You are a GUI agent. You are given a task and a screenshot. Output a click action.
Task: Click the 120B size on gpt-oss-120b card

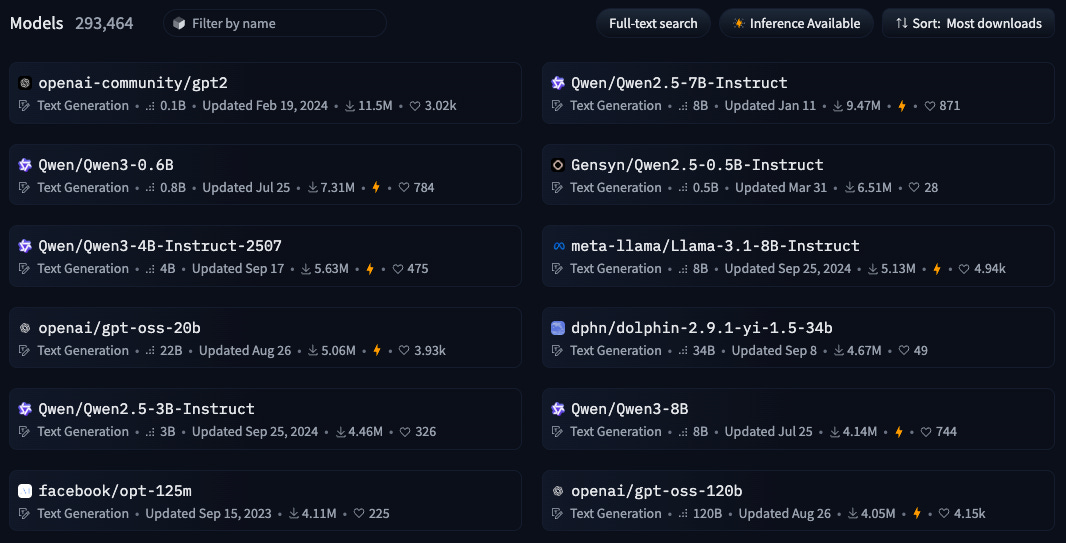pos(707,513)
